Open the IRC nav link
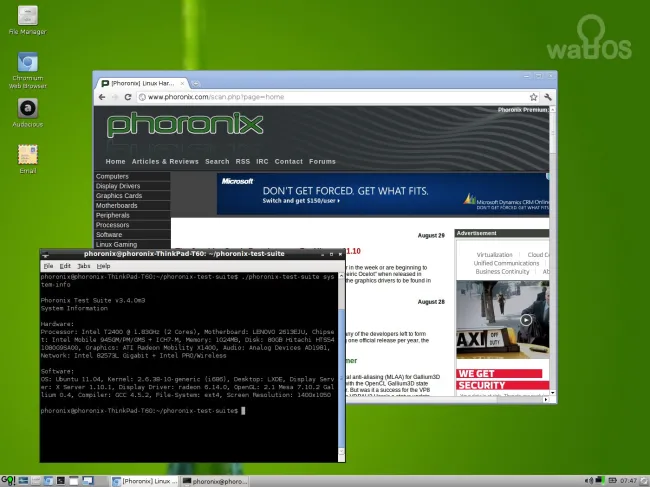The image size is (650, 487). click(262, 162)
